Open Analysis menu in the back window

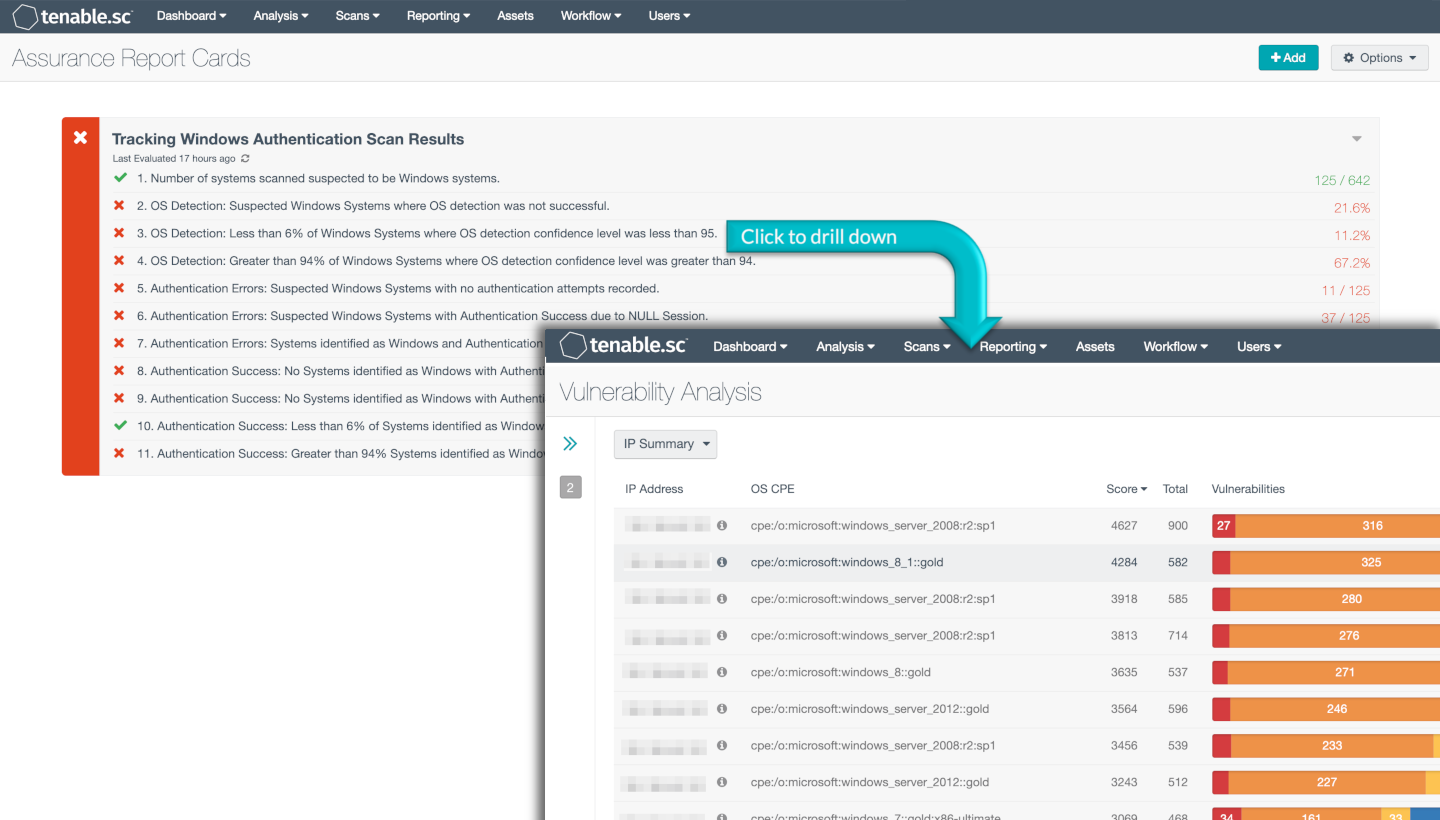coord(281,16)
